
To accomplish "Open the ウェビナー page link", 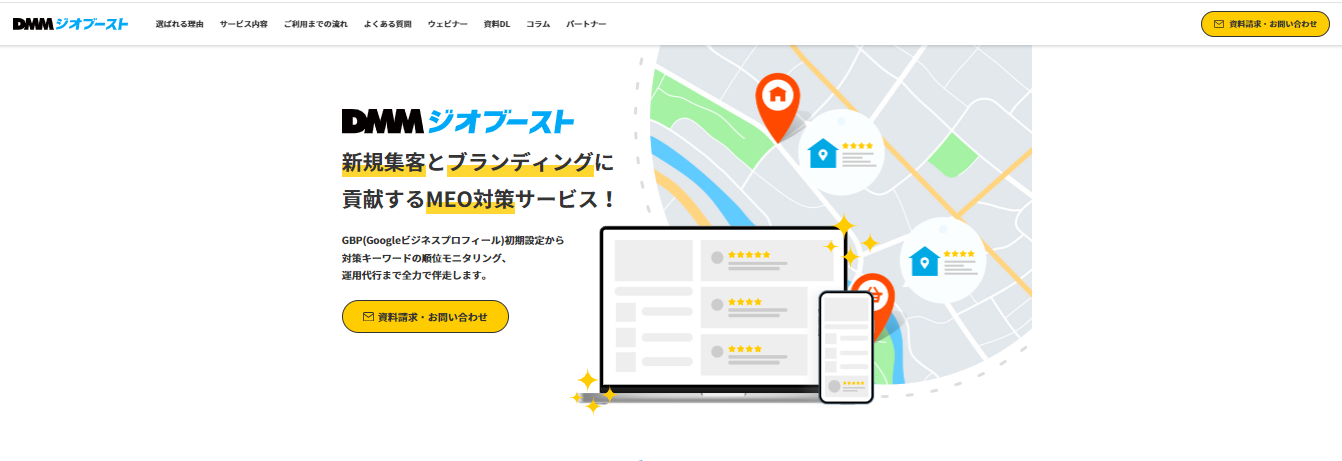I will 447,23.
